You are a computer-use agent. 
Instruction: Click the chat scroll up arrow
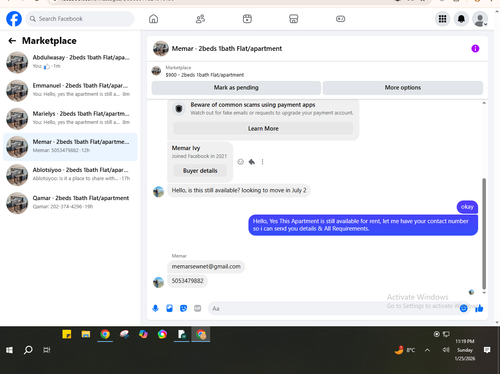[x=484, y=103]
